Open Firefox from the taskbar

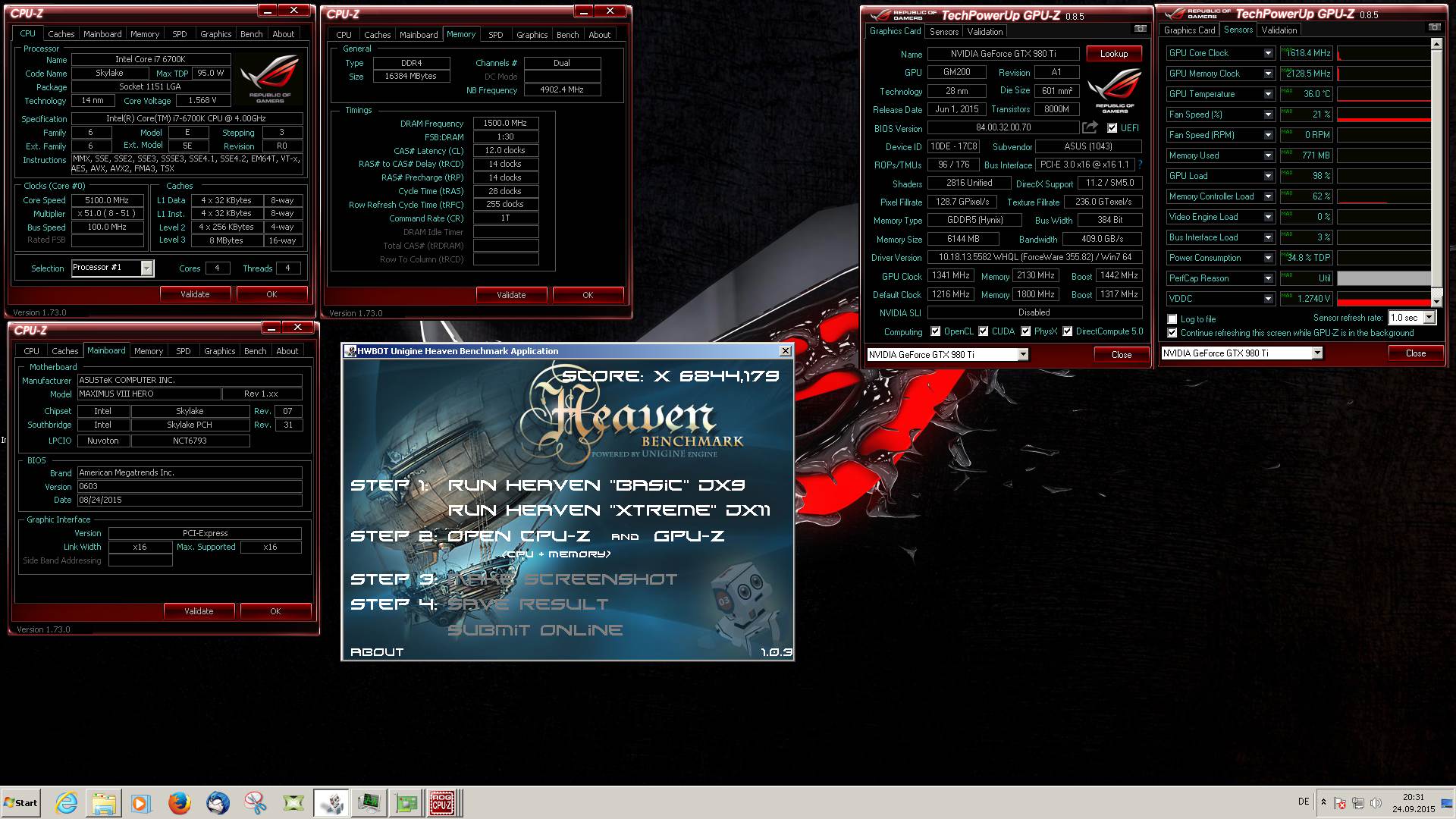pyautogui.click(x=179, y=802)
